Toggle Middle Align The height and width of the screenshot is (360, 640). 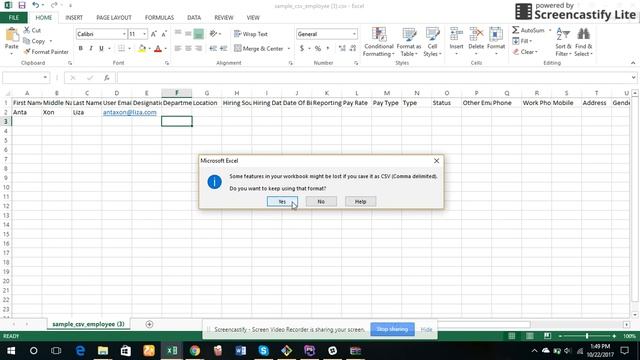[x=188, y=34]
